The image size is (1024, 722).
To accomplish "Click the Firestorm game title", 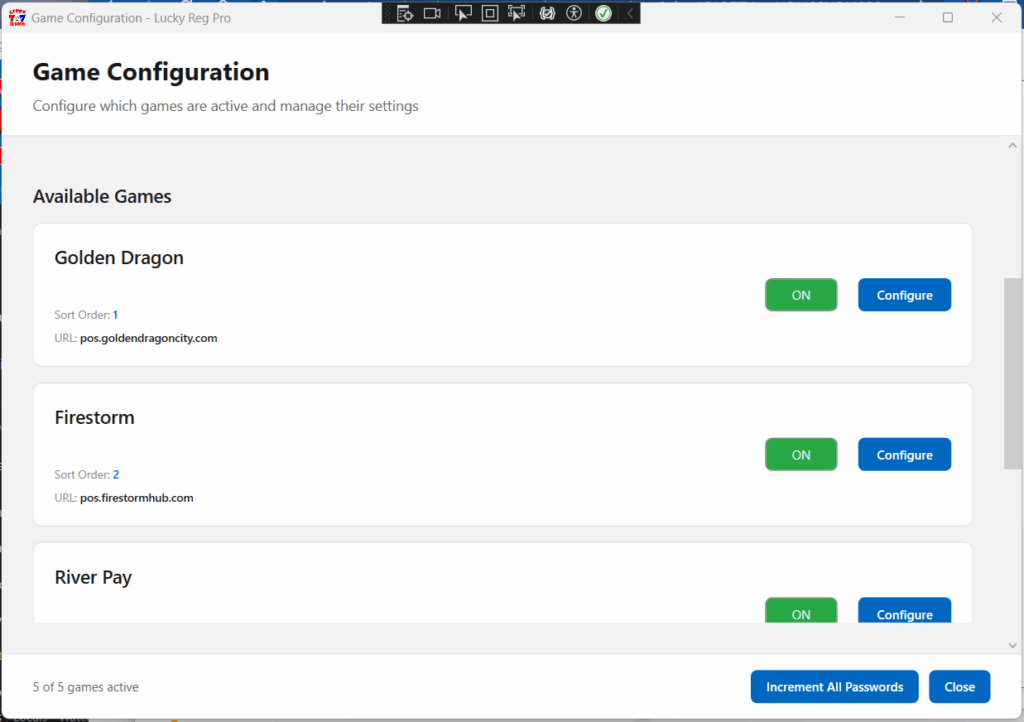I will (x=94, y=418).
